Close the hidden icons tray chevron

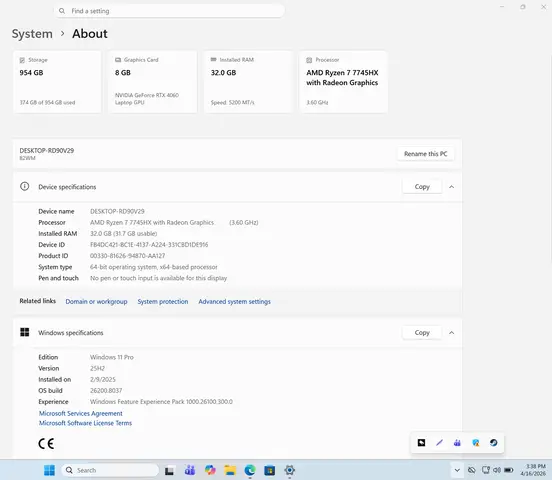pos(457,470)
